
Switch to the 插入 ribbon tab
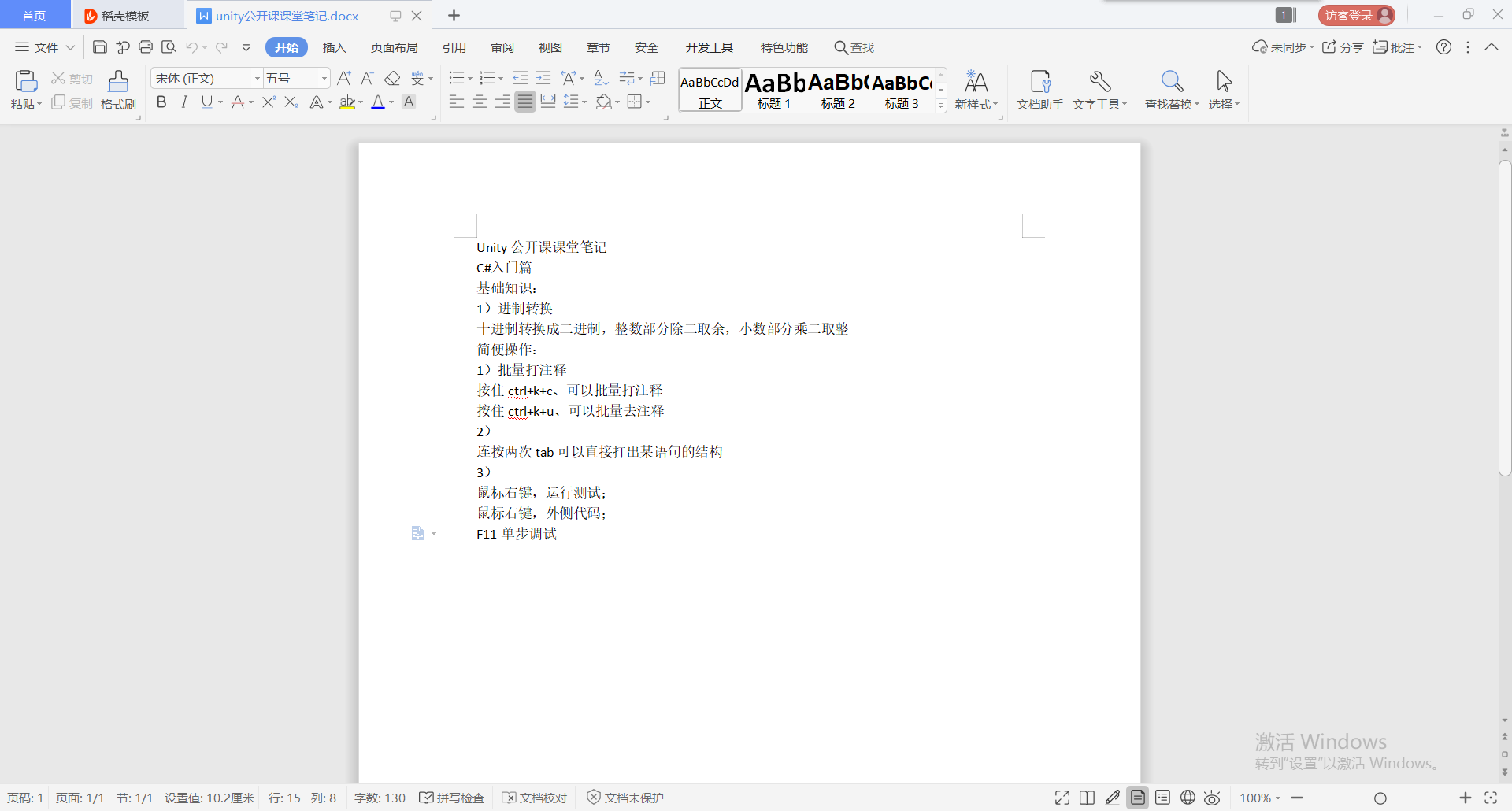pyautogui.click(x=334, y=47)
